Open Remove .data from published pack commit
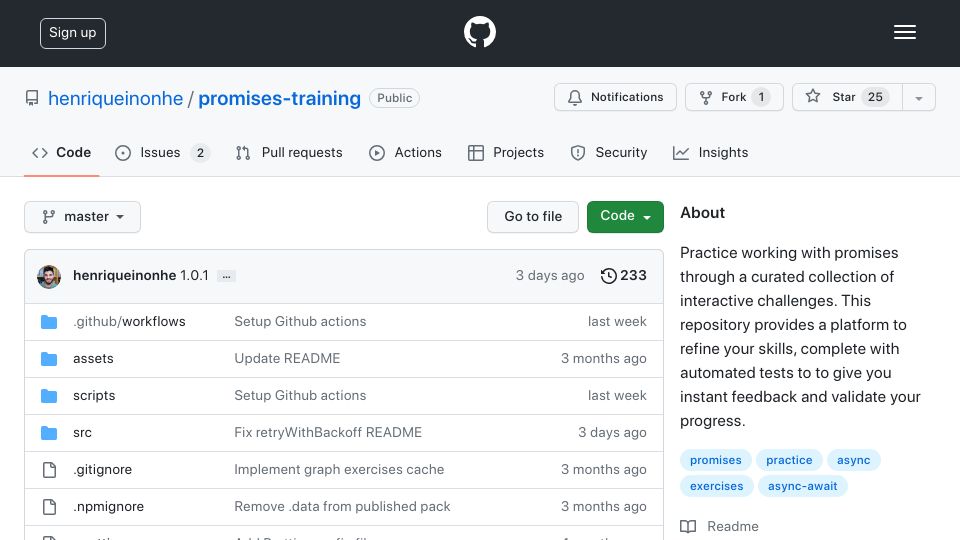Viewport: 960px width, 540px height. pyautogui.click(x=342, y=507)
